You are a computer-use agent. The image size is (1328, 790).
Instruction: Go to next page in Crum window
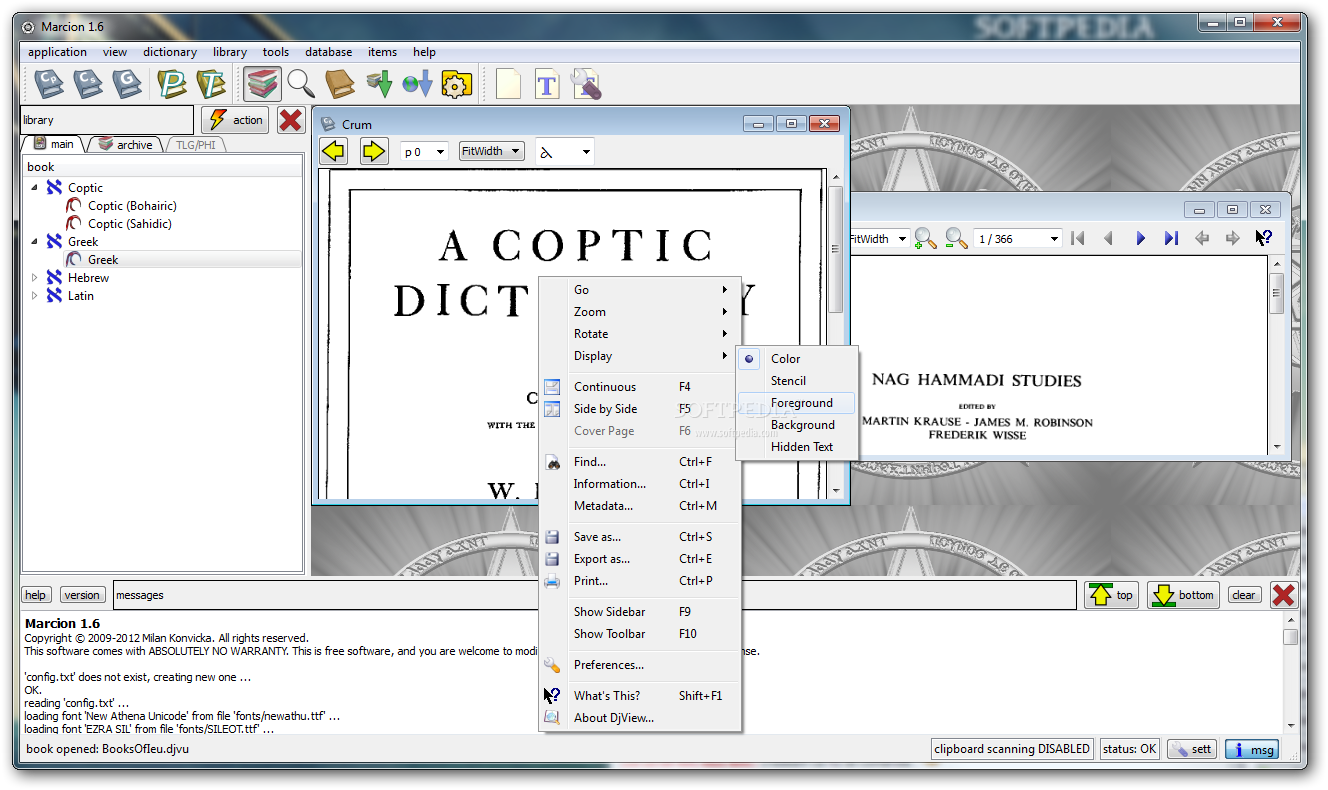click(374, 152)
